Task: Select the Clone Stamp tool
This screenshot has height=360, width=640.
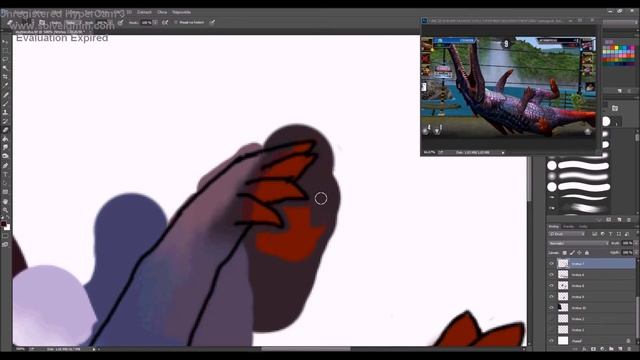Action: pos(5,112)
